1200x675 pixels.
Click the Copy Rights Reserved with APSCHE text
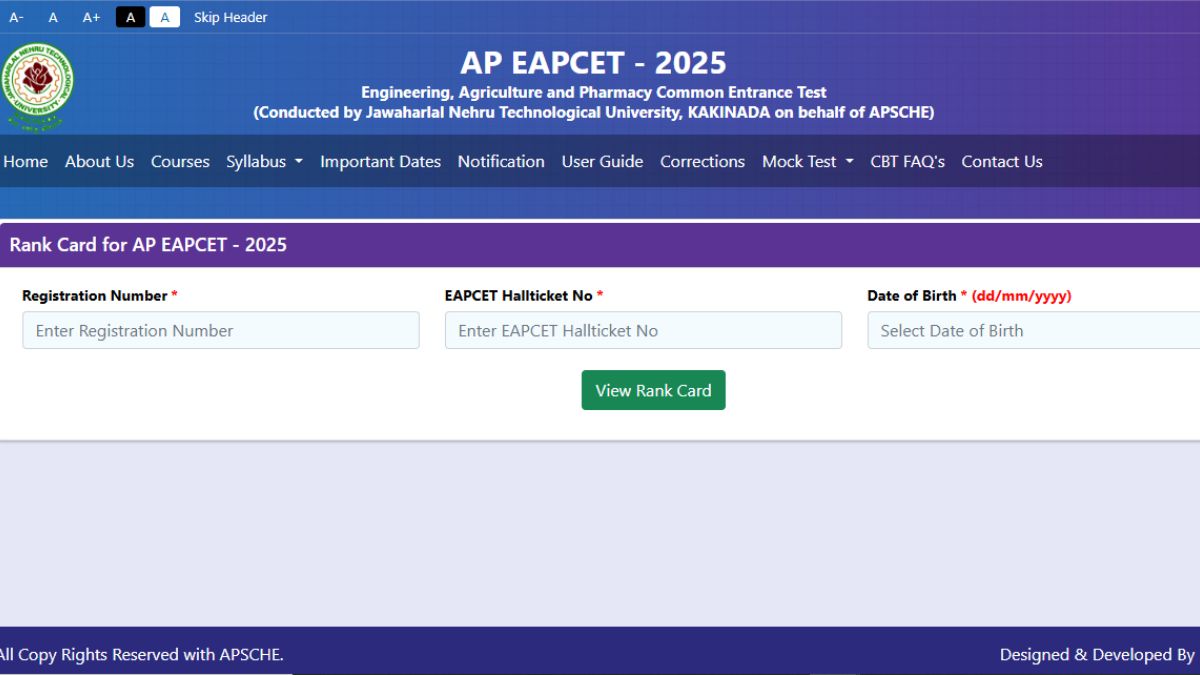(142, 655)
